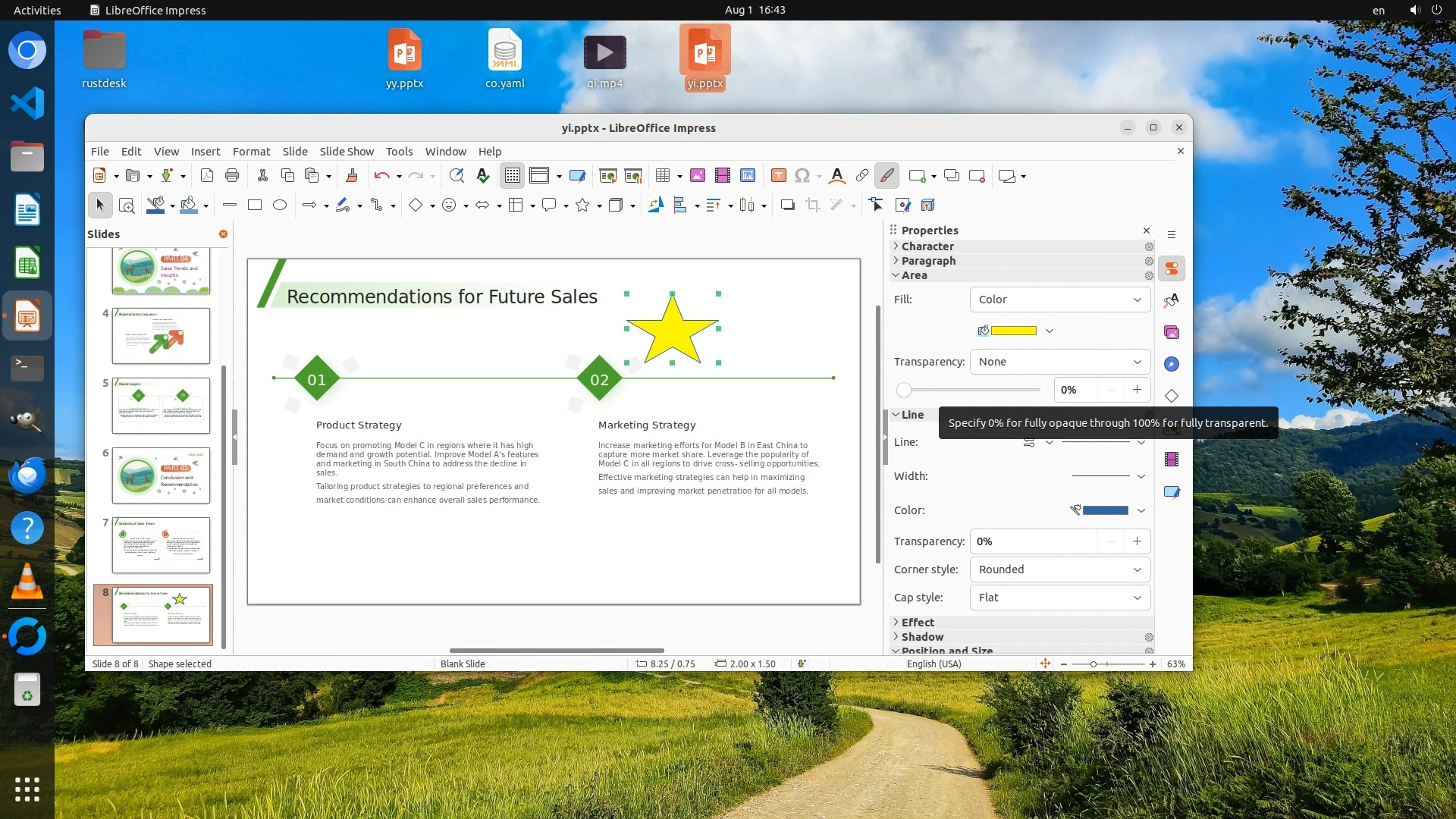The width and height of the screenshot is (1456, 819).
Task: Click the Insert Text Box icon
Action: click(778, 176)
